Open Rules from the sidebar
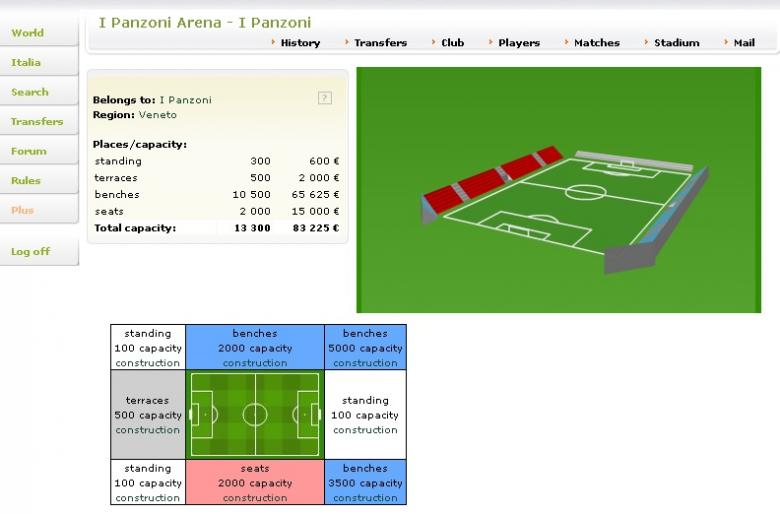Viewport: 780px width, 514px height. point(26,181)
